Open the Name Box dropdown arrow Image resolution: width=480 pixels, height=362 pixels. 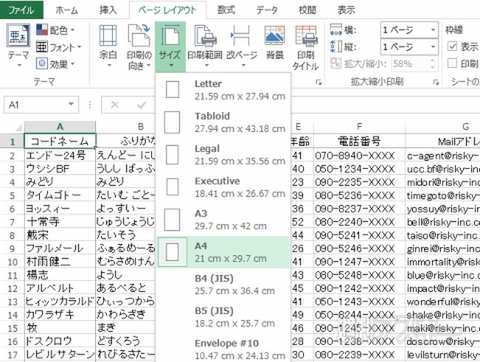coord(71,105)
